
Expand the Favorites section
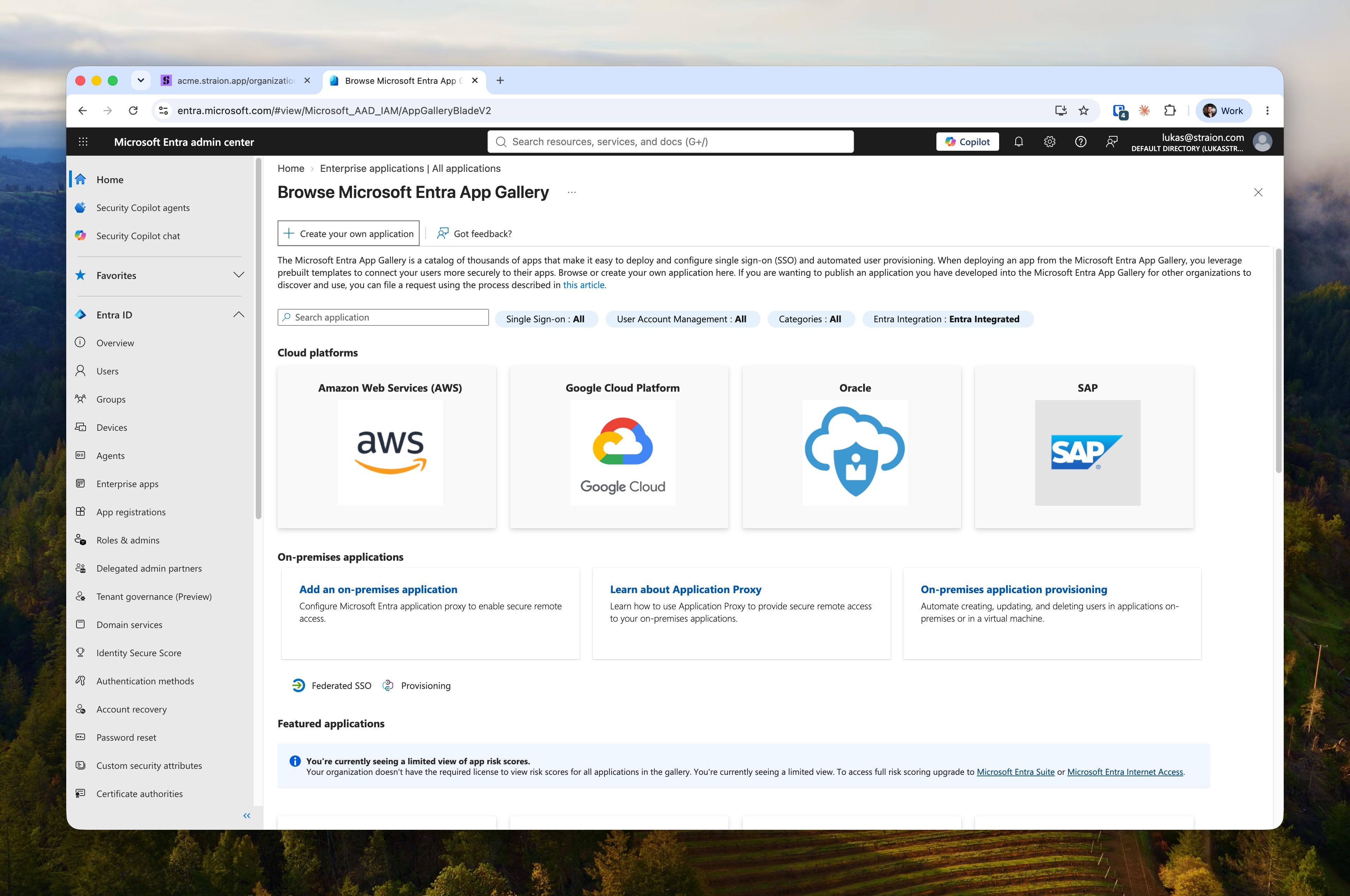point(239,275)
